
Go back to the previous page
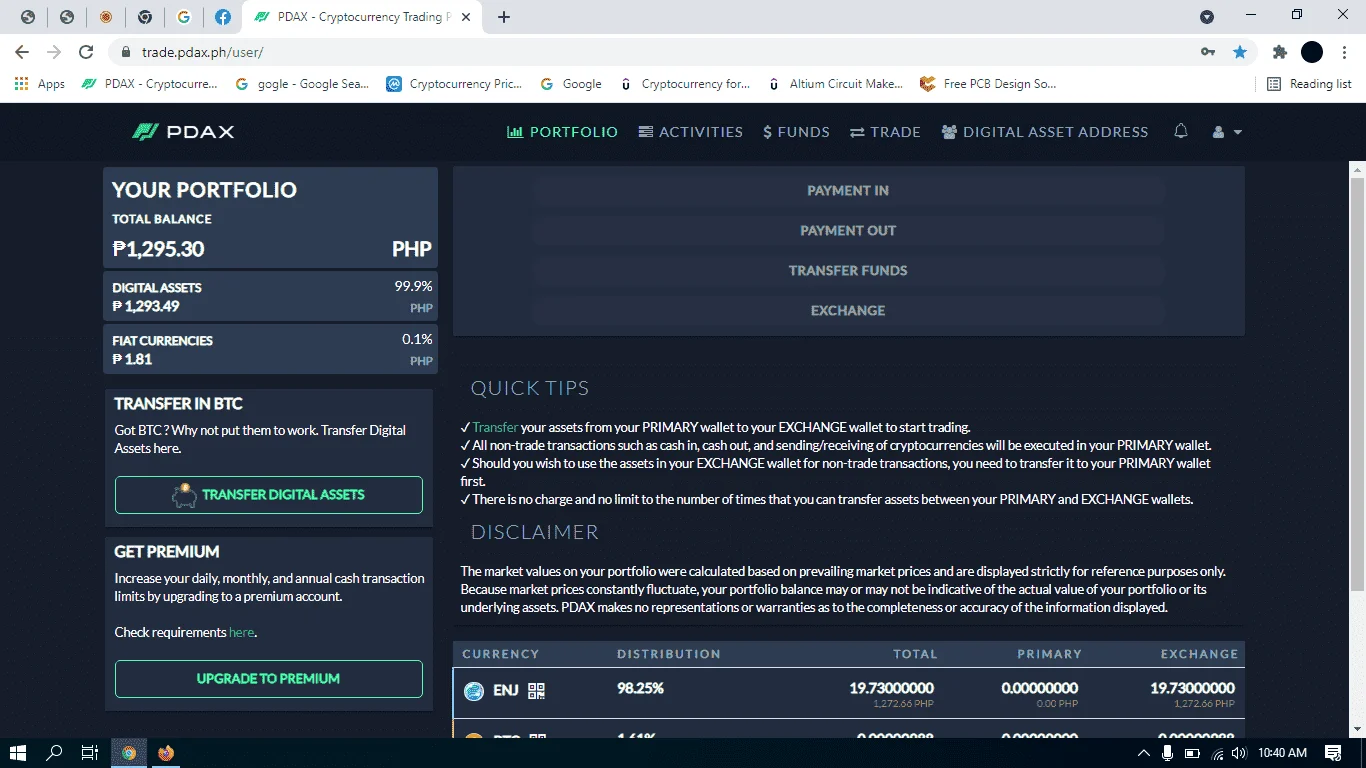click(x=22, y=52)
